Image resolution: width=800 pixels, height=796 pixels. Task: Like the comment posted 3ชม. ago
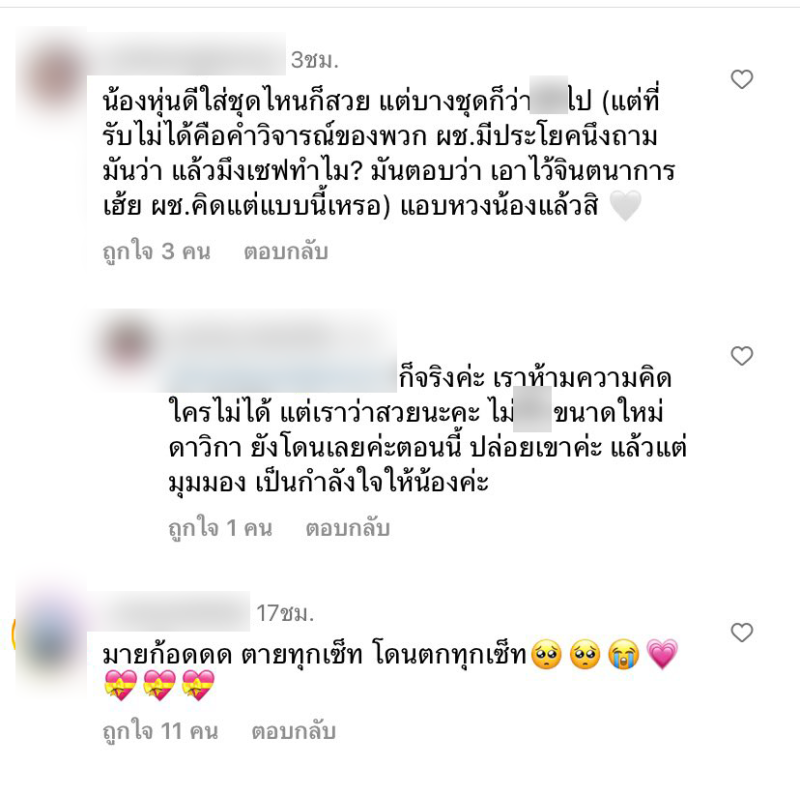(x=742, y=80)
